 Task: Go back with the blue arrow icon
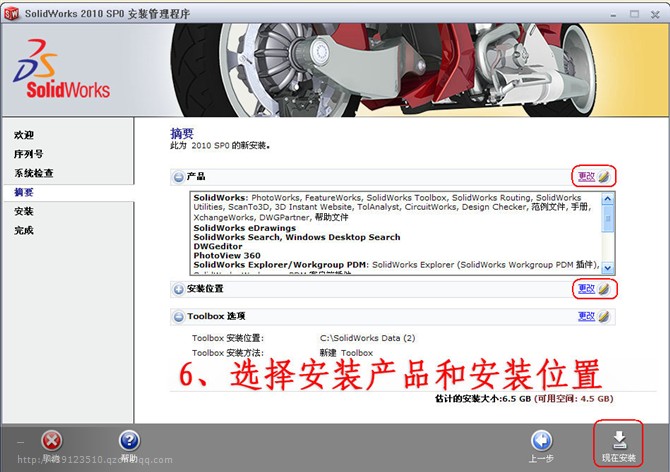tap(541, 441)
